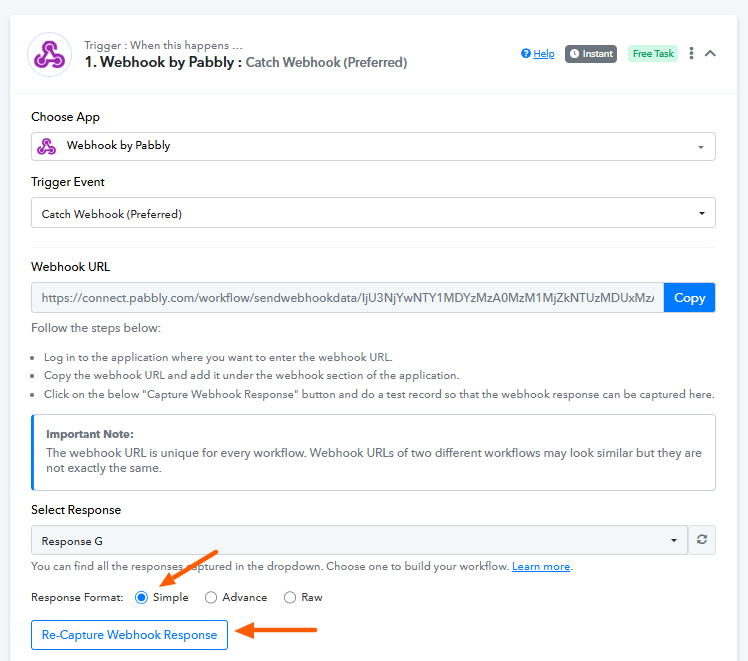Open the three-dot options menu

pos(691,54)
